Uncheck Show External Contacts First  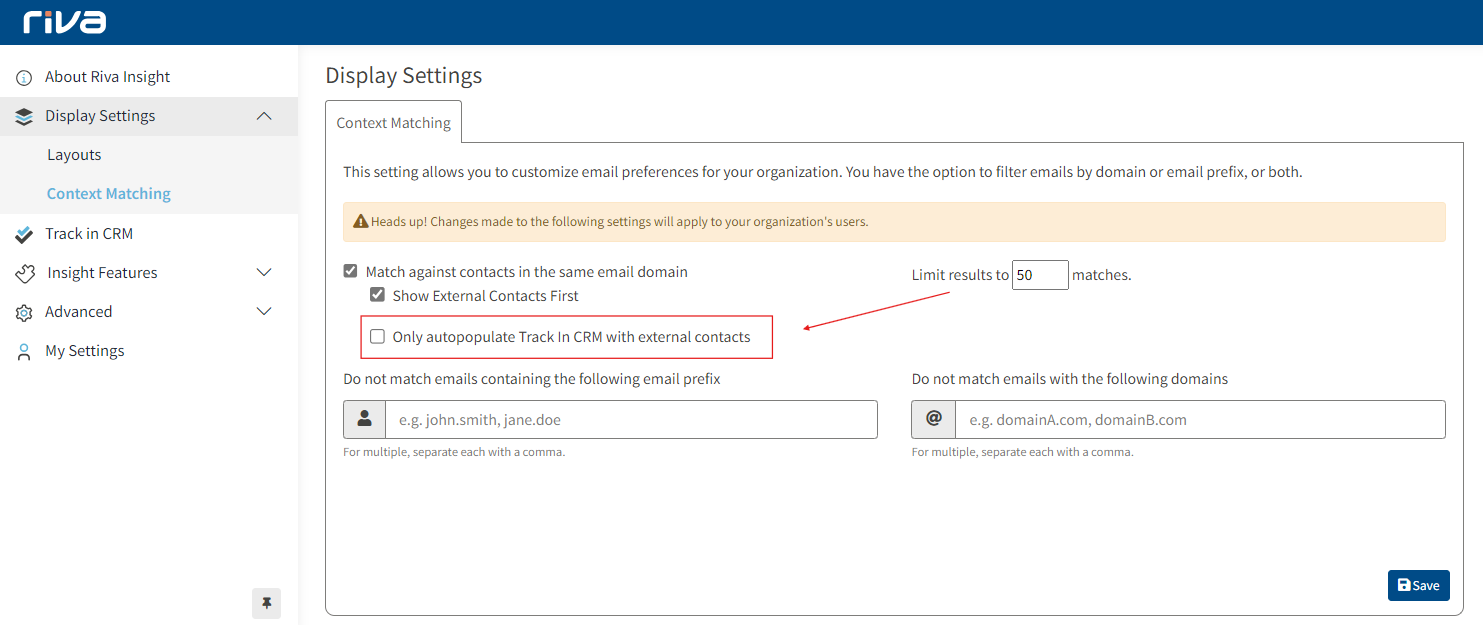(x=377, y=295)
